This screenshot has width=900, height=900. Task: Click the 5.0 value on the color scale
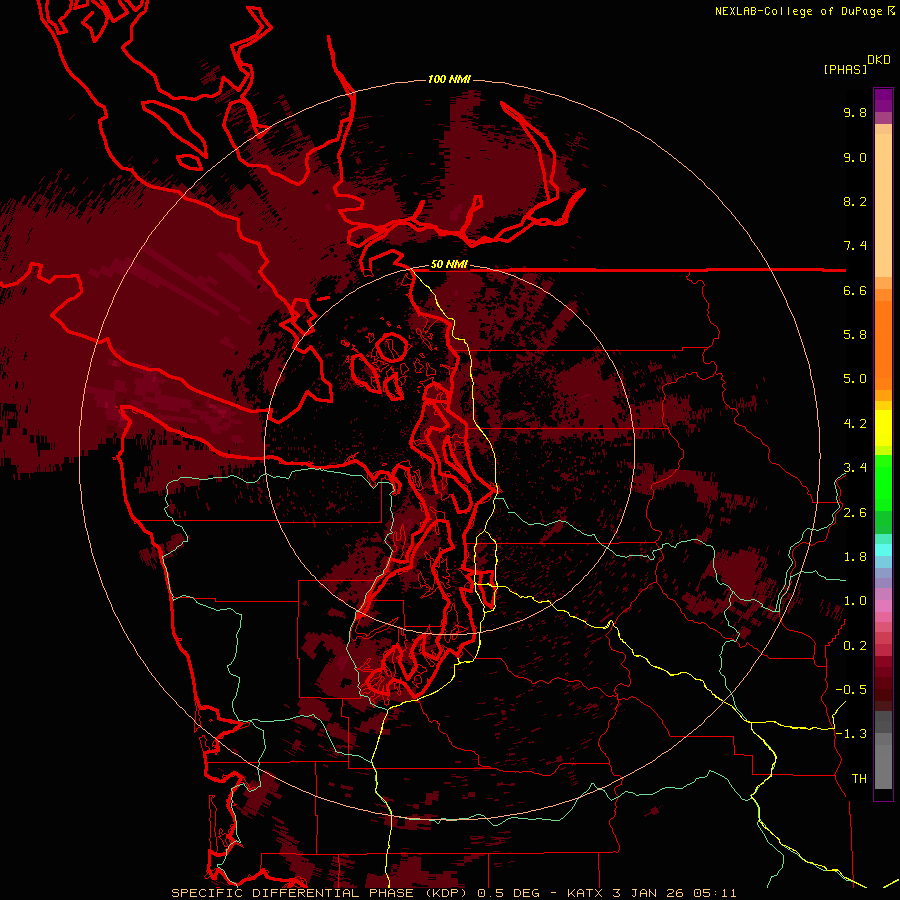(x=855, y=379)
